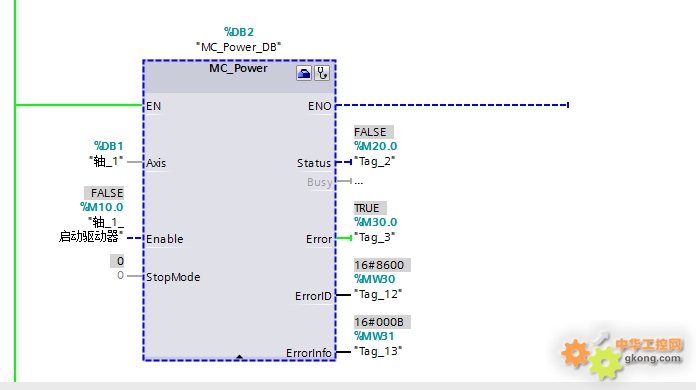Screen dimensions: 696x390
Task: Open the MC_Power configuration icon
Action: point(304,73)
